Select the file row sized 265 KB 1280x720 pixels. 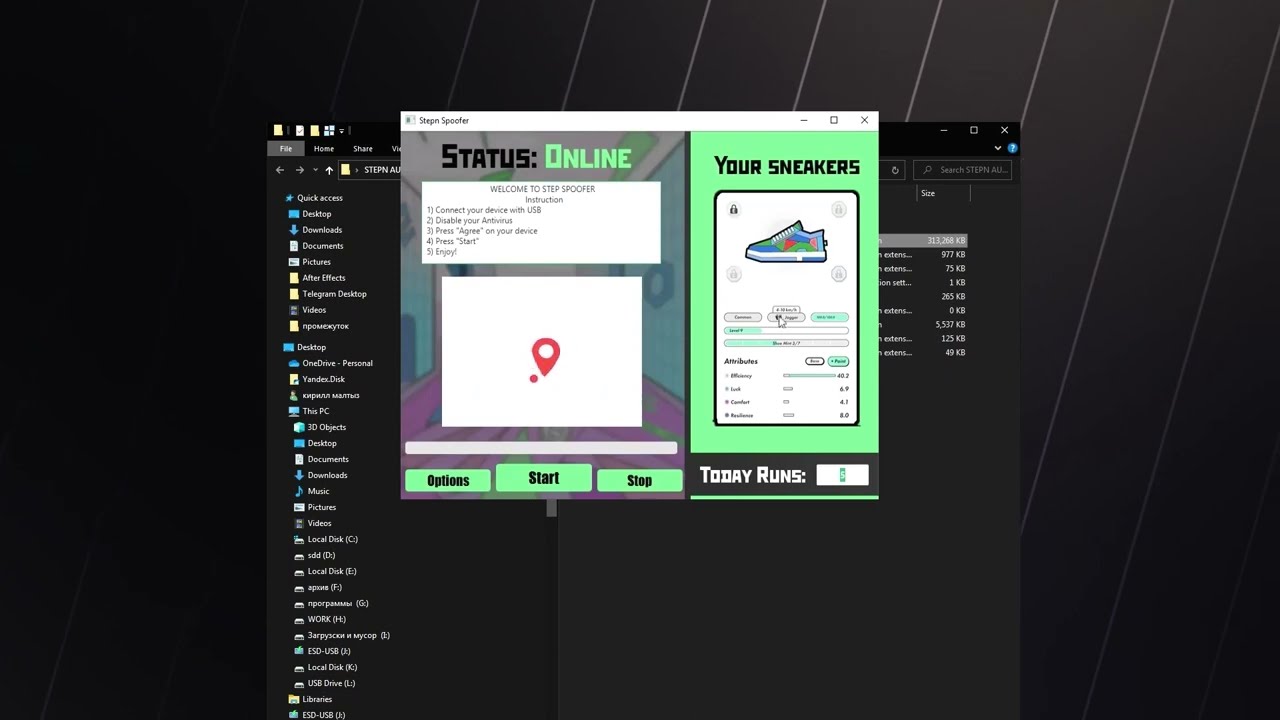(922, 297)
